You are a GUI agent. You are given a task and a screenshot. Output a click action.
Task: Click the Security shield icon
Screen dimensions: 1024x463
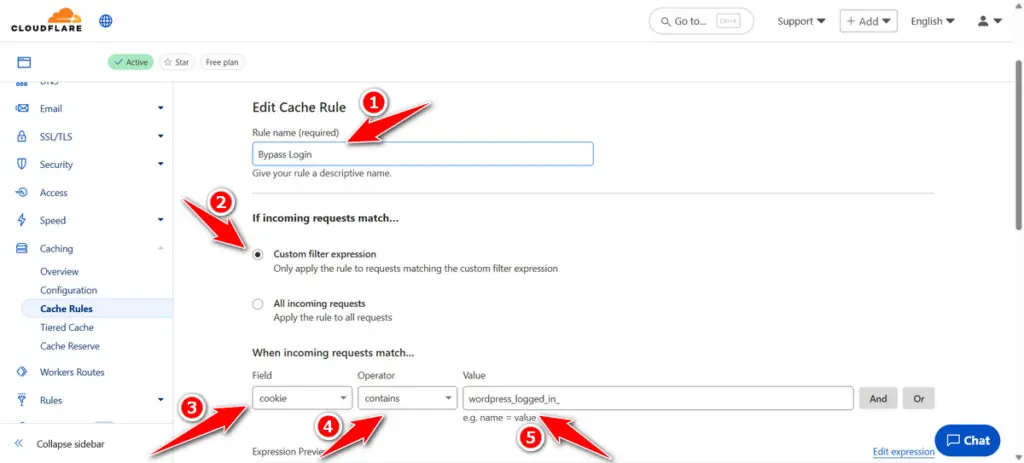[21, 164]
